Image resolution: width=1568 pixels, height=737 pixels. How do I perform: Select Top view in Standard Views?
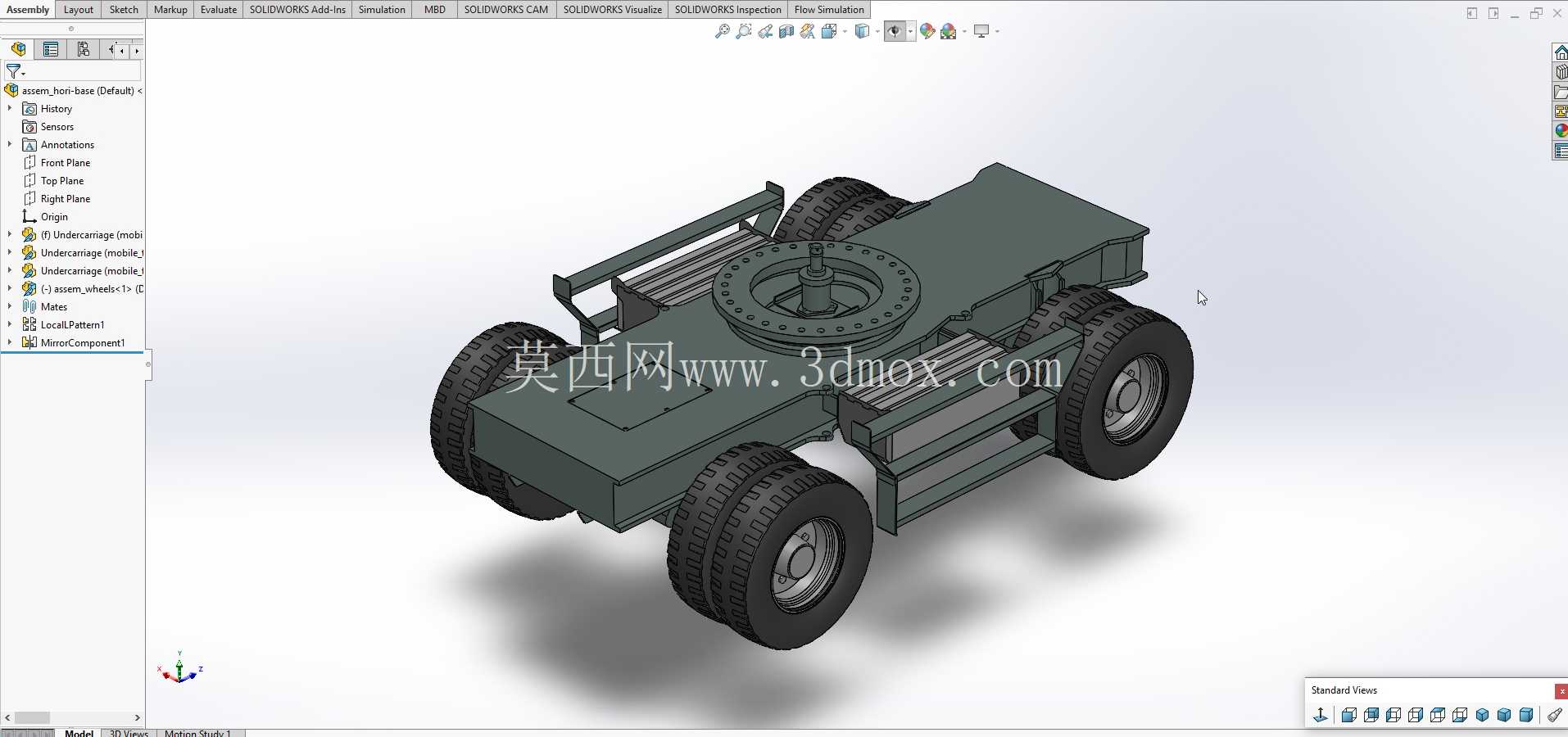[1437, 715]
